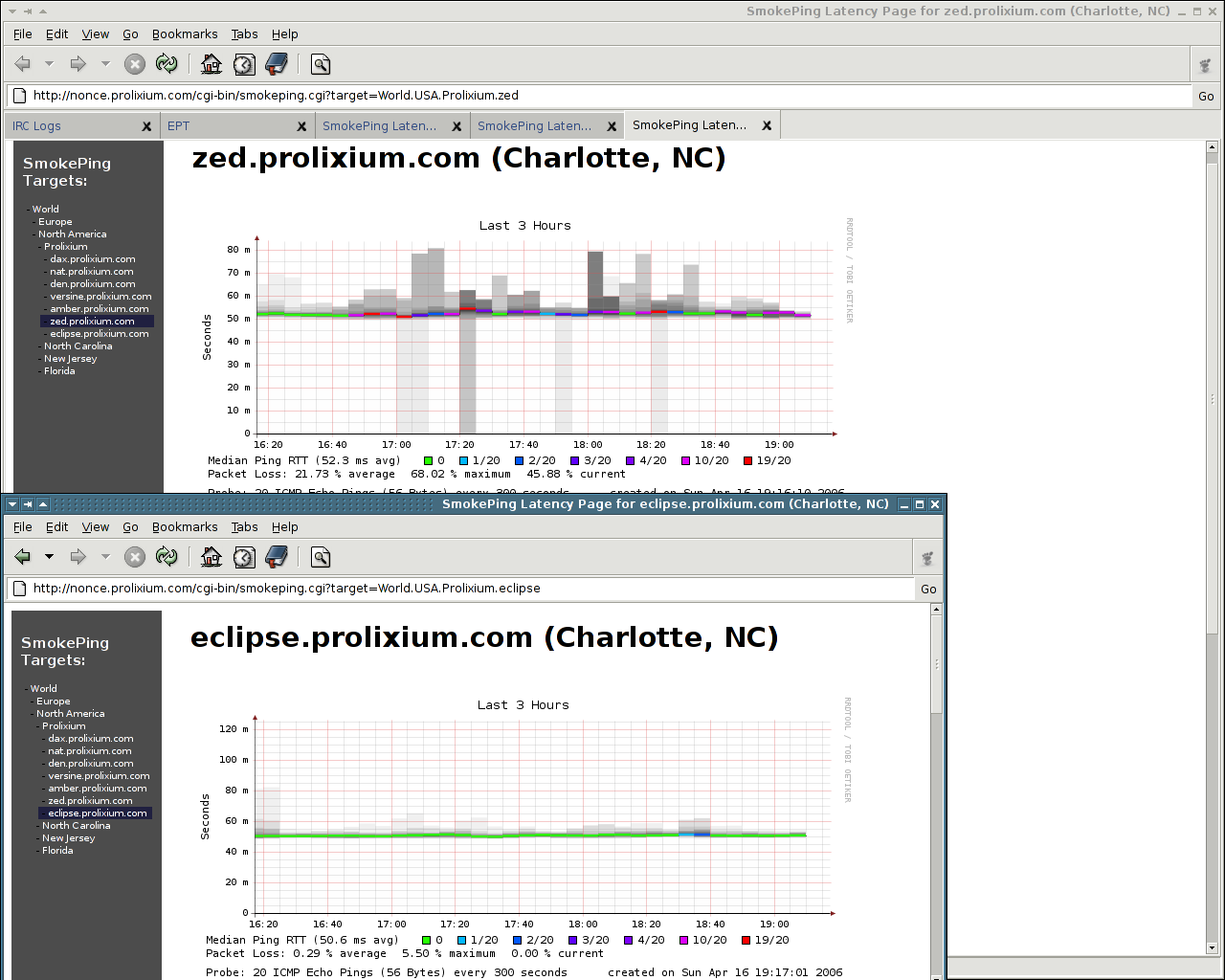Click green 0 legend swatch in zed graph
The height and width of the screenshot is (980, 1225).
[429, 461]
